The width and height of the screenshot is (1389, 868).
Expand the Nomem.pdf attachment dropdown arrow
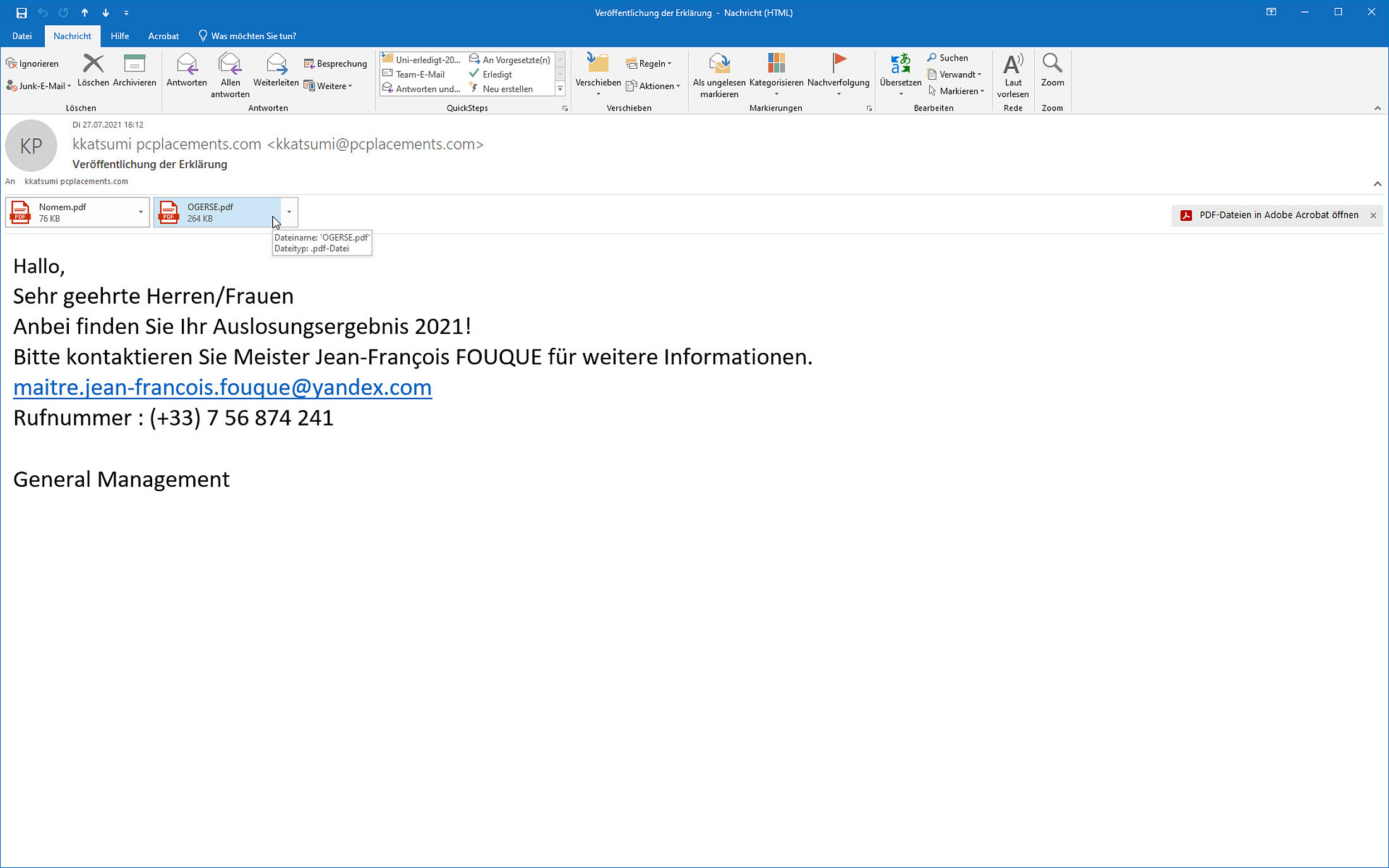point(140,212)
